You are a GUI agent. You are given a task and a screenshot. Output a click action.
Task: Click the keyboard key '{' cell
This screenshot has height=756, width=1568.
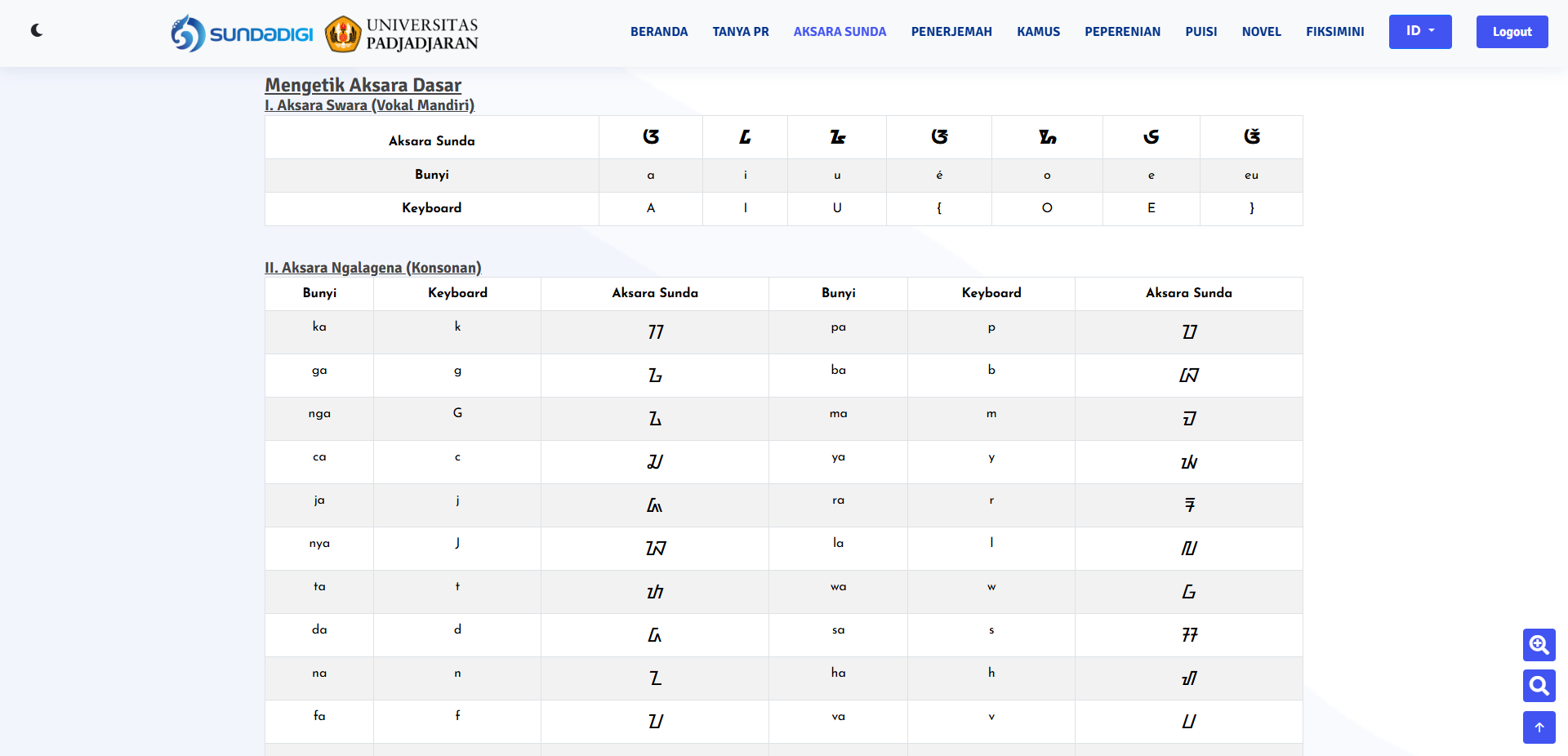tap(939, 208)
